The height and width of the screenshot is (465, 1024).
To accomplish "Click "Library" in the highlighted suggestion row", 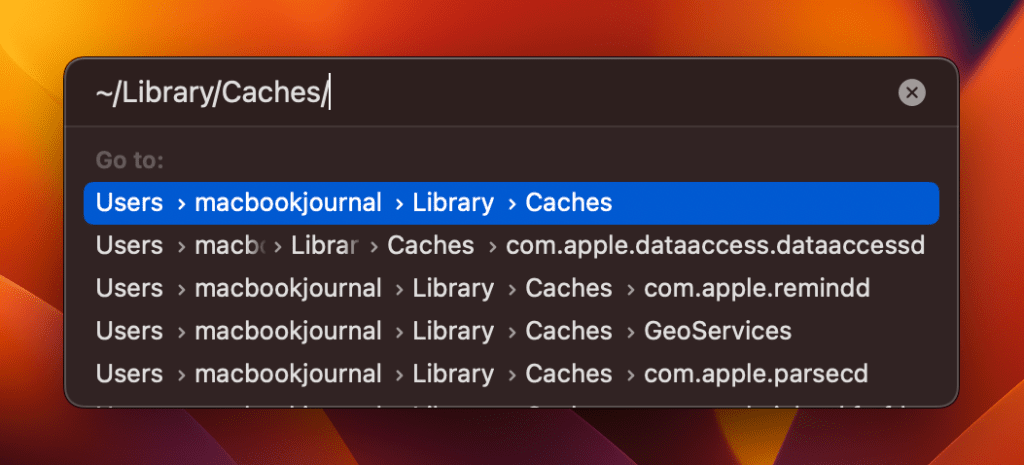I will tap(451, 203).
